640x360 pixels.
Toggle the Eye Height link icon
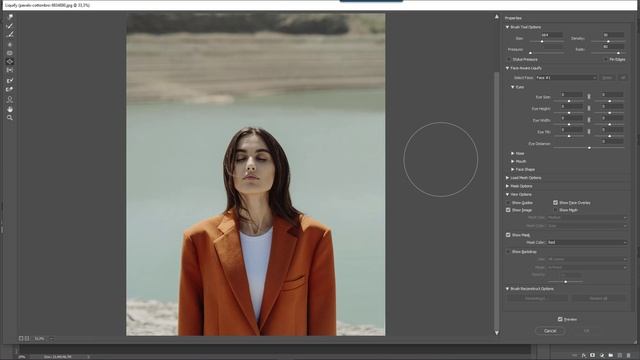coord(589,108)
